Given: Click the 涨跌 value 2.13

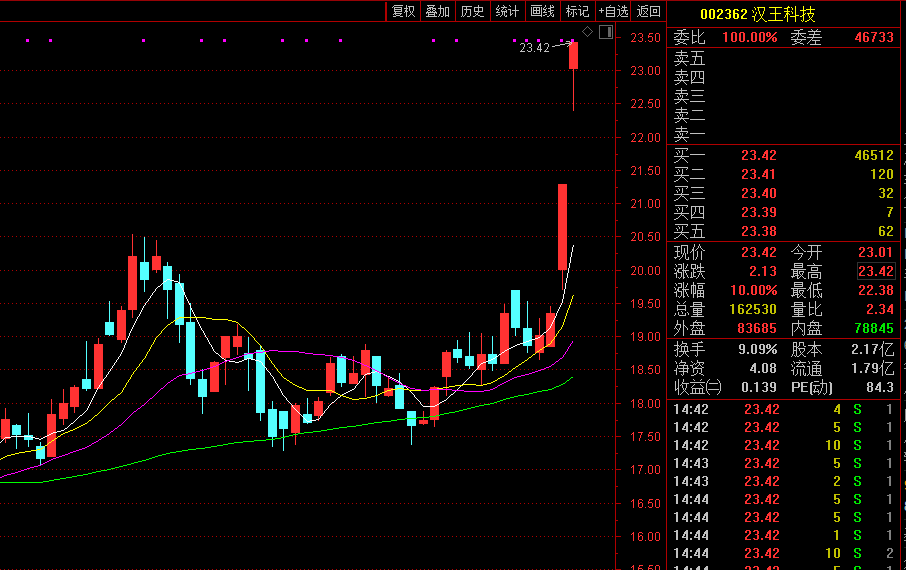Looking at the screenshot, I should tap(763, 272).
